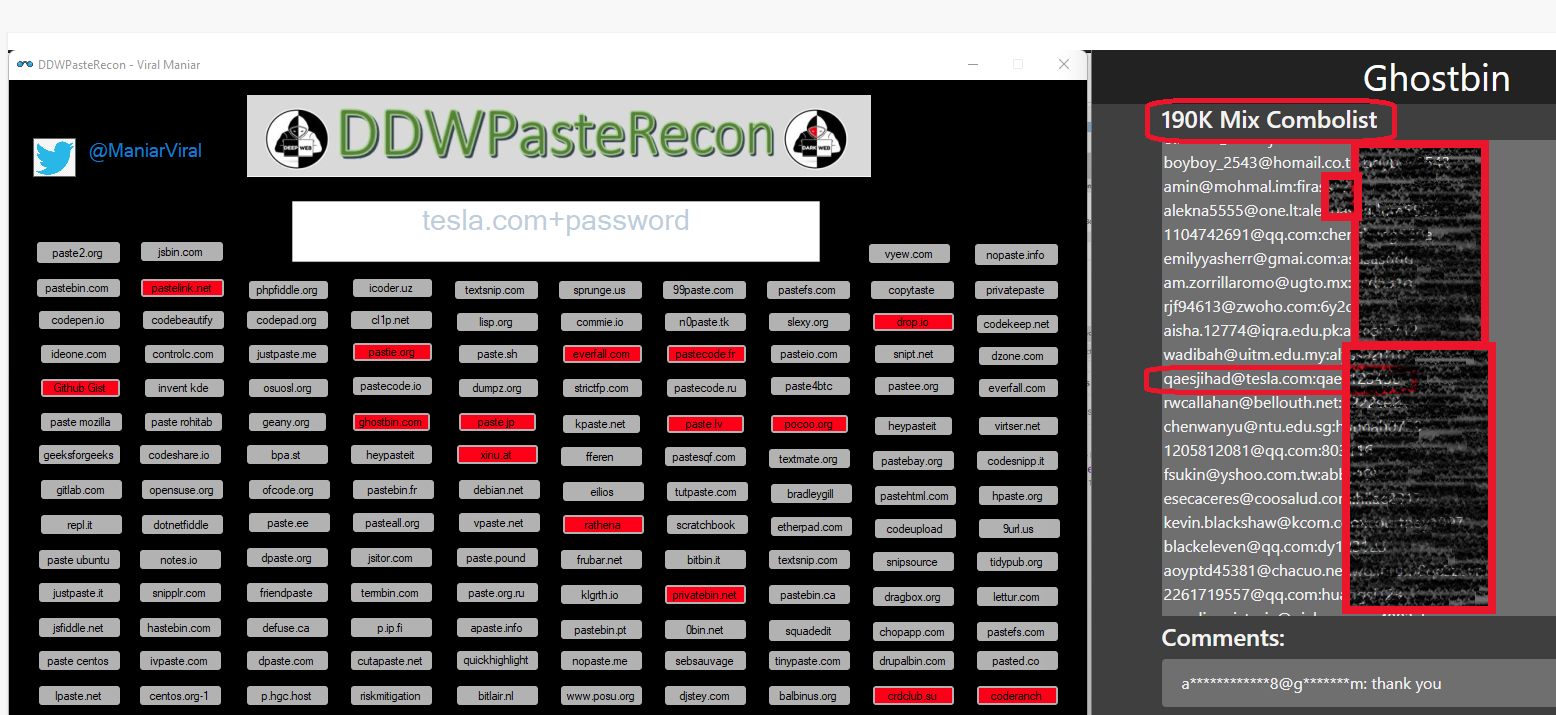Click the paste mozilla button
The width and height of the screenshot is (1556, 715).
[80, 422]
